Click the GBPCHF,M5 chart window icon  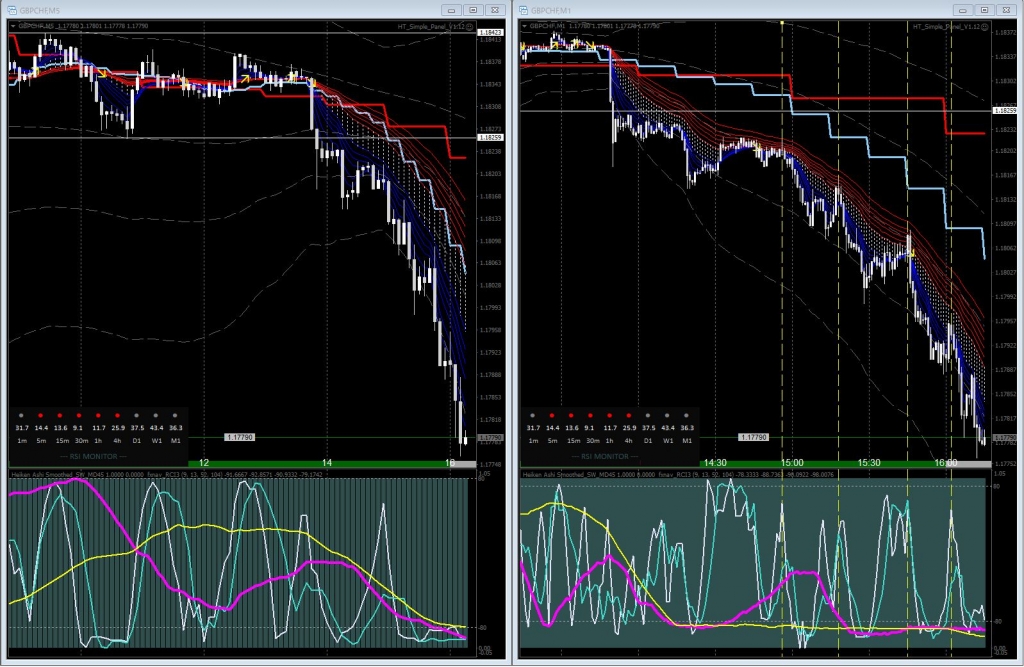pyautogui.click(x=10, y=9)
